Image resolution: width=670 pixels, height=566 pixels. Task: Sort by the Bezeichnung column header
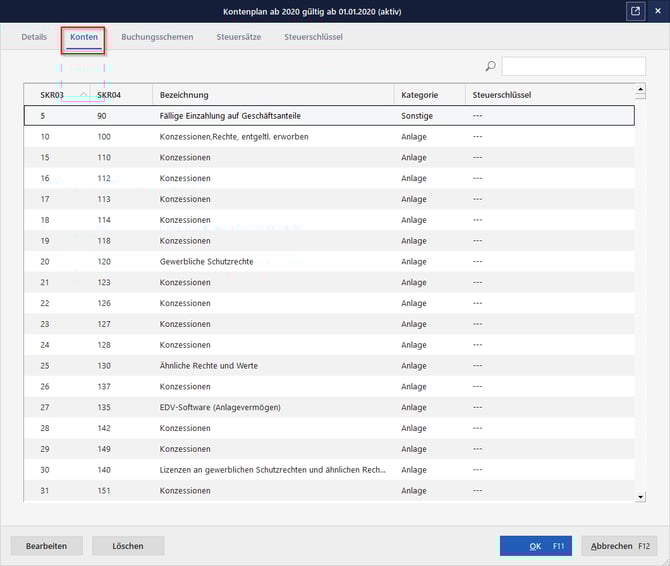click(x=273, y=95)
